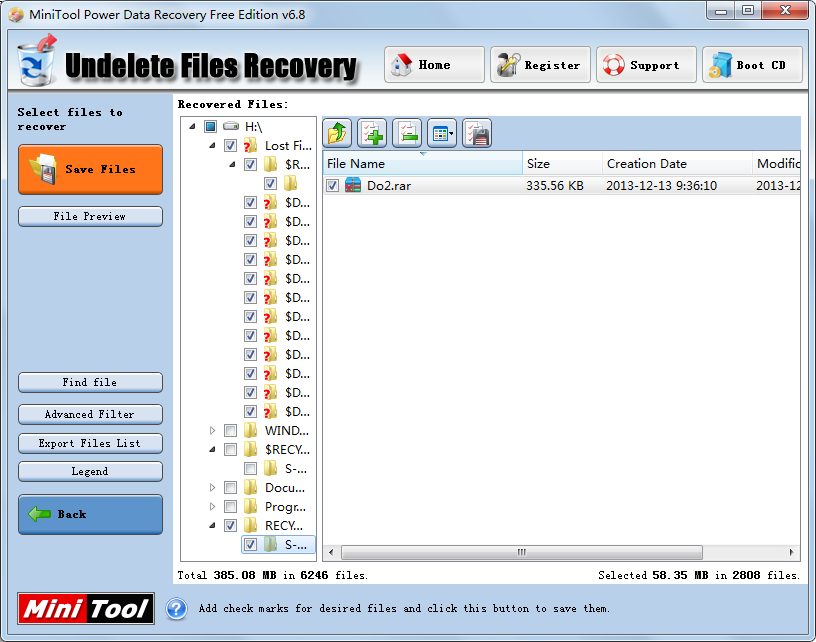816x642 pixels.
Task: Click the H:\ drive icon
Action: point(231,126)
